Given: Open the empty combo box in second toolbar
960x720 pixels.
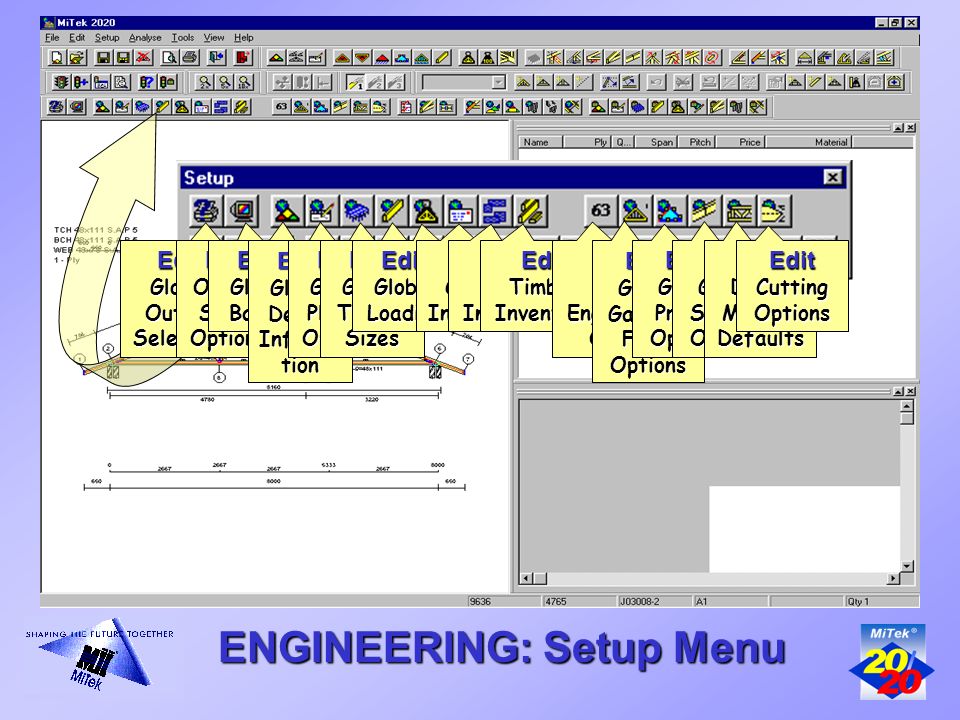Looking at the screenshot, I should tap(463, 82).
